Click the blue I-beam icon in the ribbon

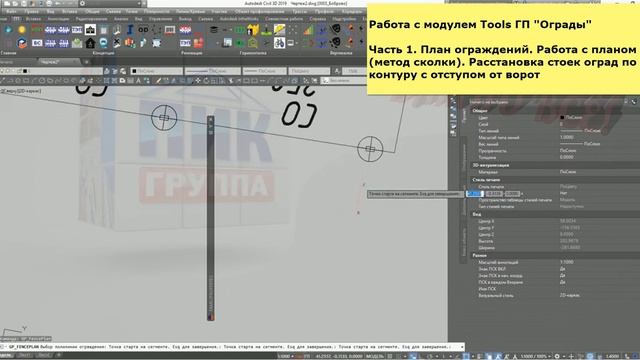click(130, 29)
